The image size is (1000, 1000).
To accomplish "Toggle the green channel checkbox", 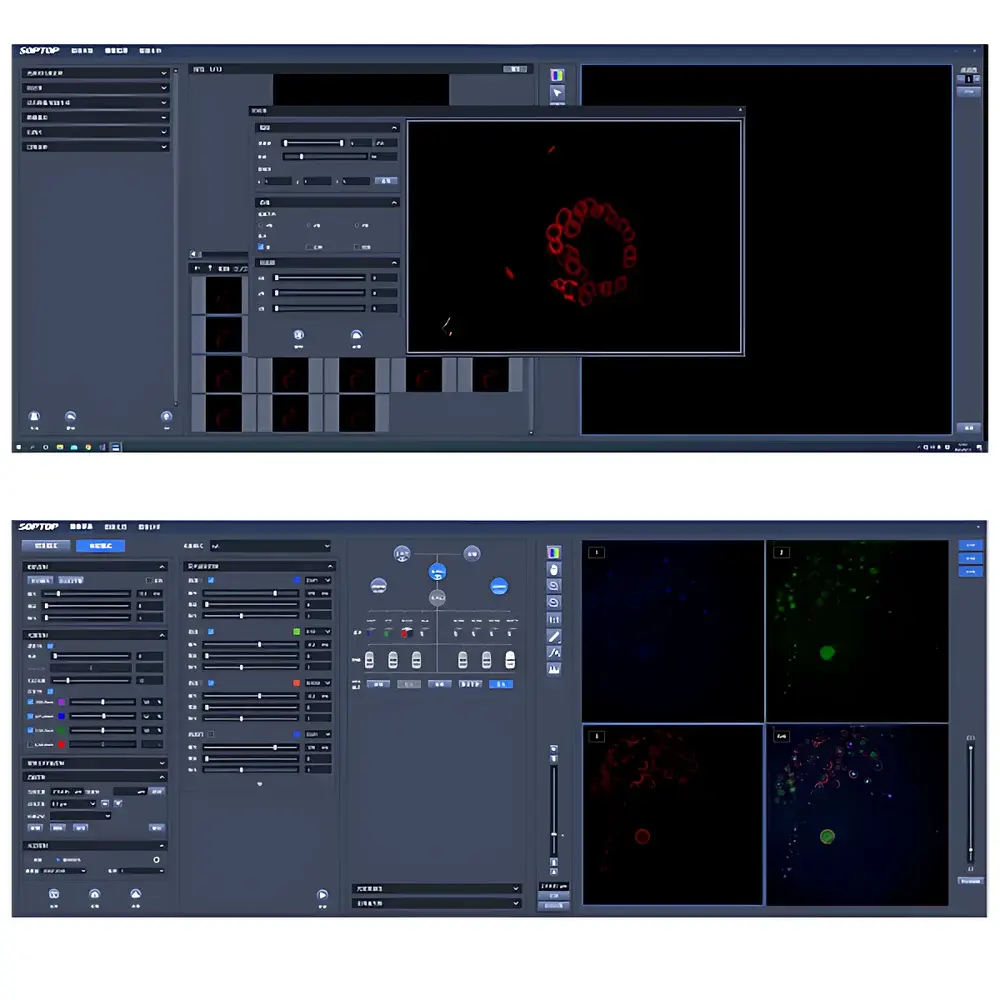I will 211,632.
